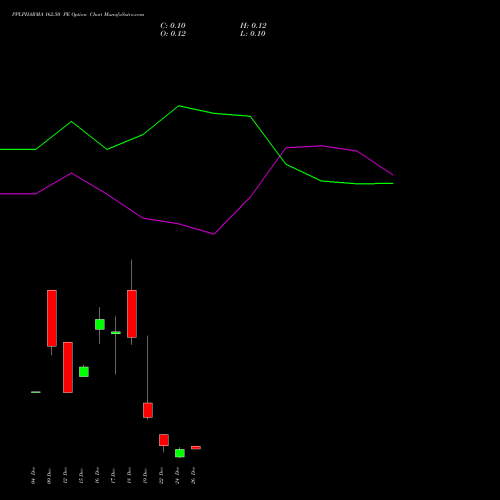Click the purple indicator line's lowest trough
Screen dimensions: 500x500
(214, 234)
